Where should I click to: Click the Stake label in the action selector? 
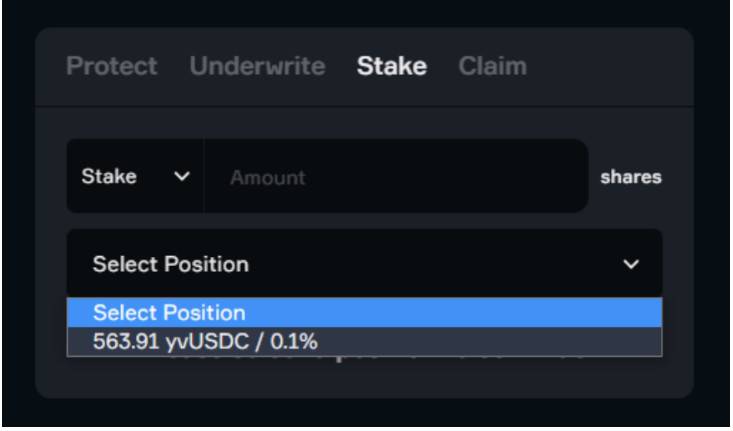click(109, 176)
